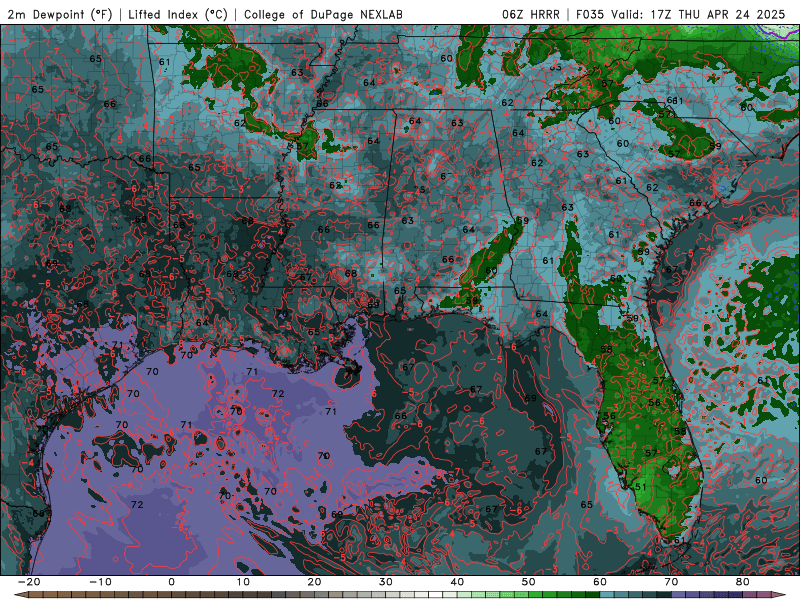Click the 50 label on the color scale
The height and width of the screenshot is (600, 800).
tap(529, 582)
